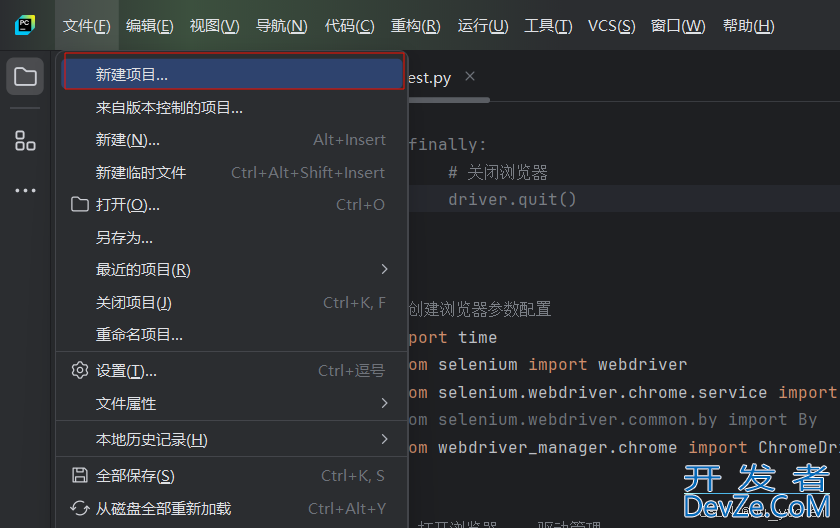This screenshot has height=528, width=840.
Task: Open the 运行(U) menu
Action: (x=482, y=26)
